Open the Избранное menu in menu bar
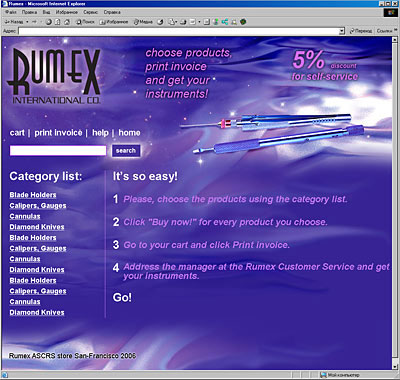The height and width of the screenshot is (380, 400). click(66, 12)
